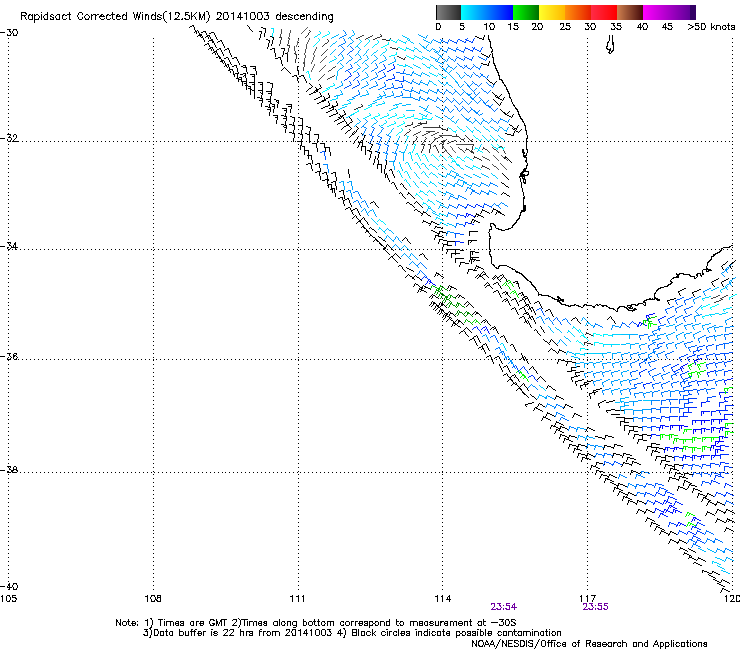Click the -40 latitude axis label
Screen dimensions: 740x650
(x=9, y=586)
